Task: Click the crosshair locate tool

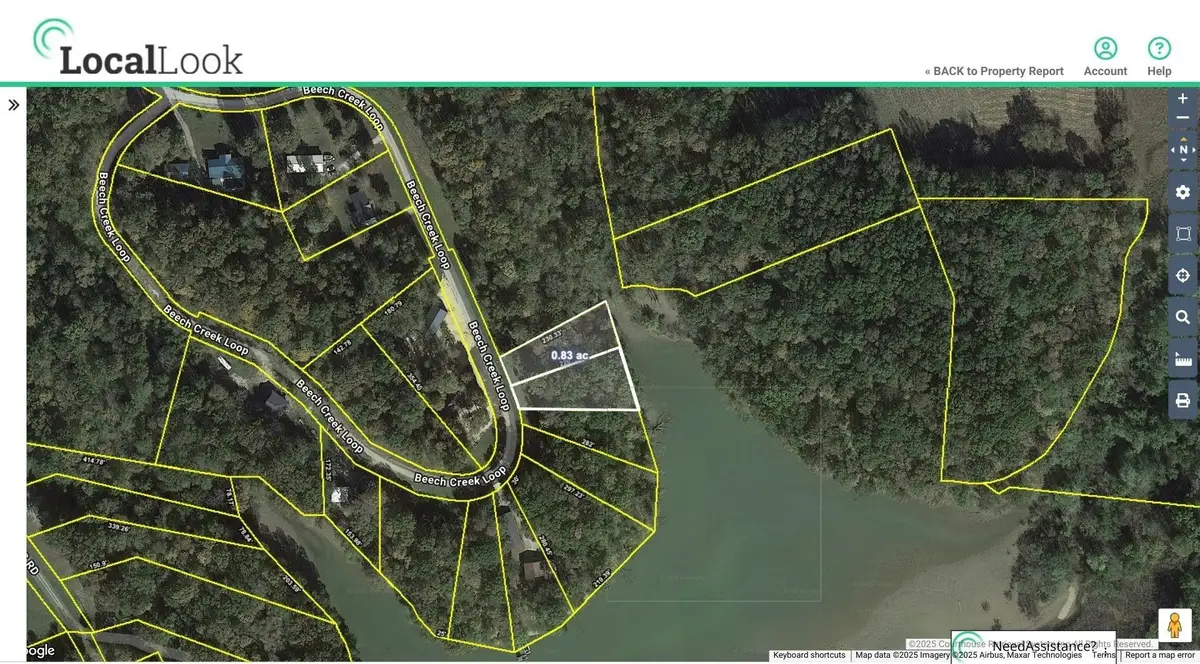Action: [x=1182, y=275]
